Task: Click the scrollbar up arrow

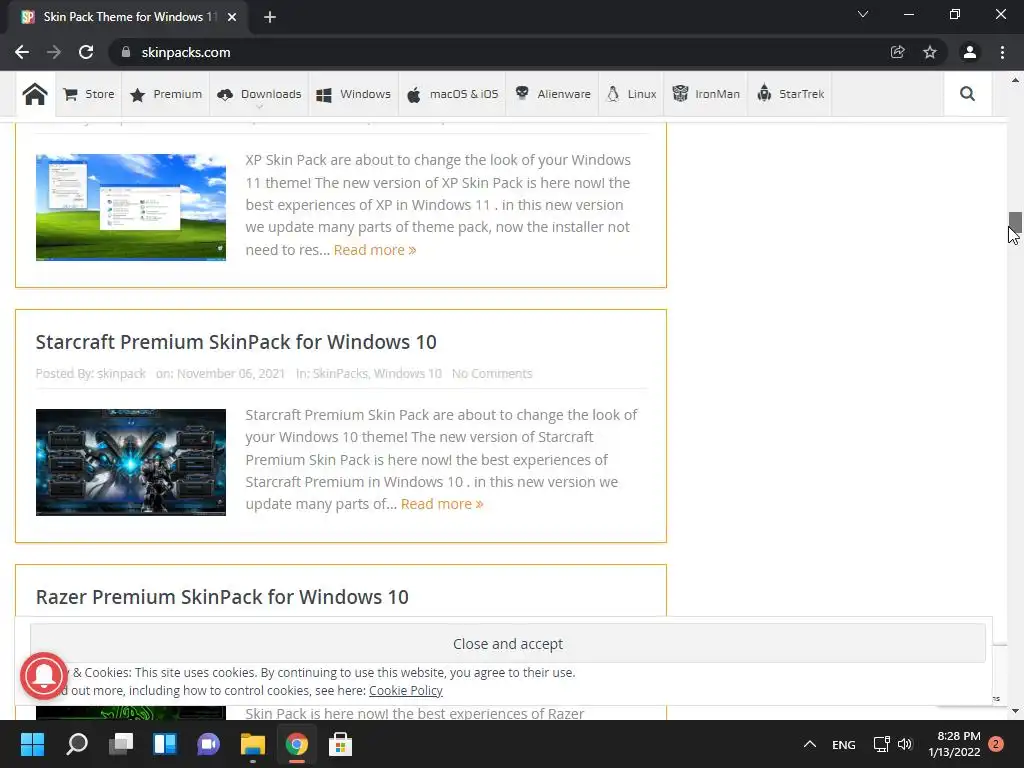Action: (x=1015, y=80)
